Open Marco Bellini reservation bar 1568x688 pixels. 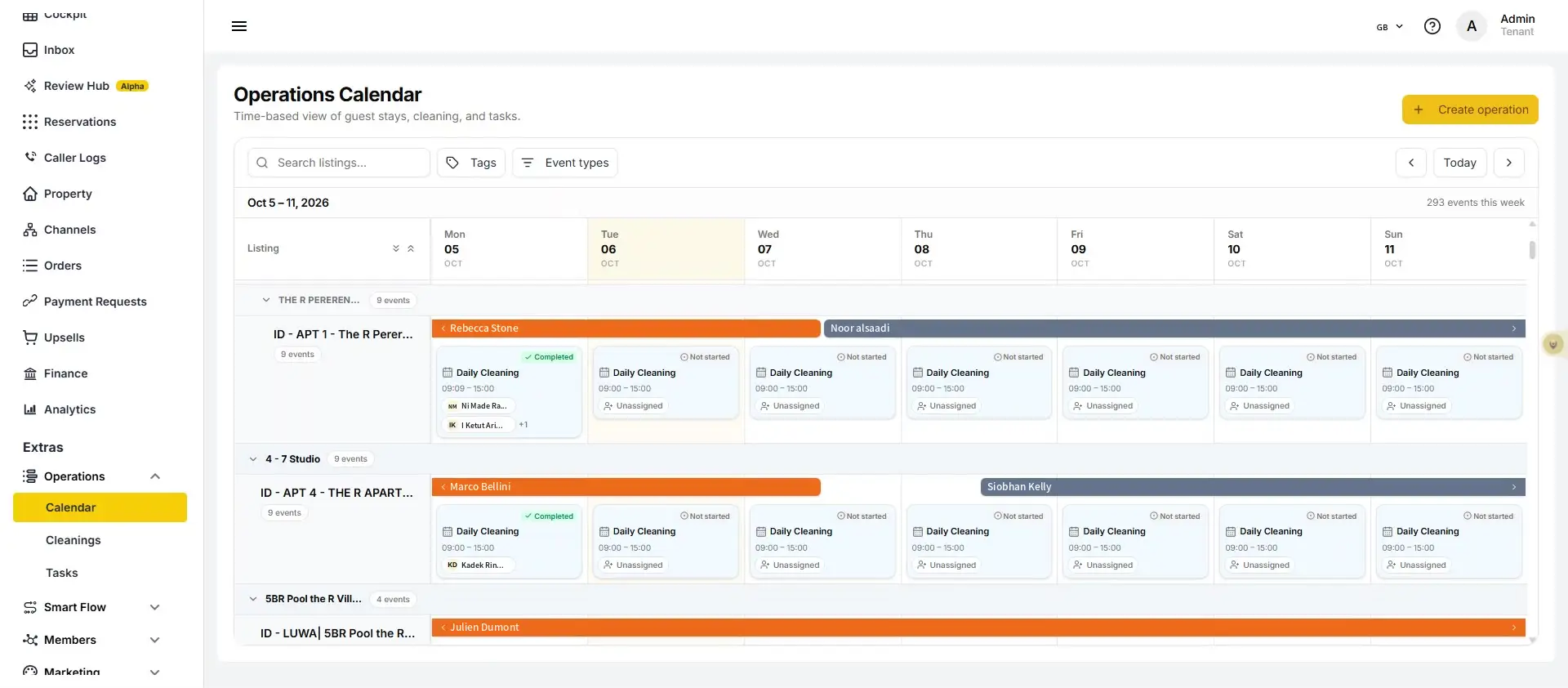click(626, 487)
